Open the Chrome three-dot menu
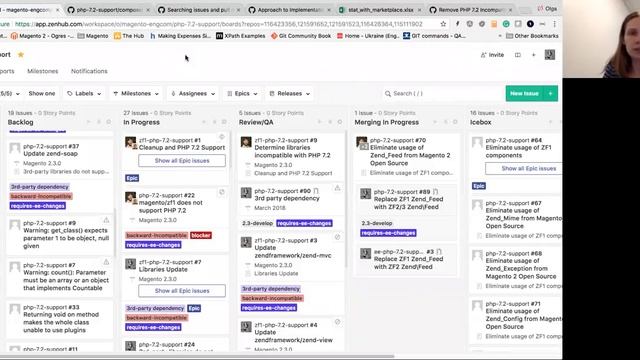The height and width of the screenshot is (360, 640). (x=554, y=24)
